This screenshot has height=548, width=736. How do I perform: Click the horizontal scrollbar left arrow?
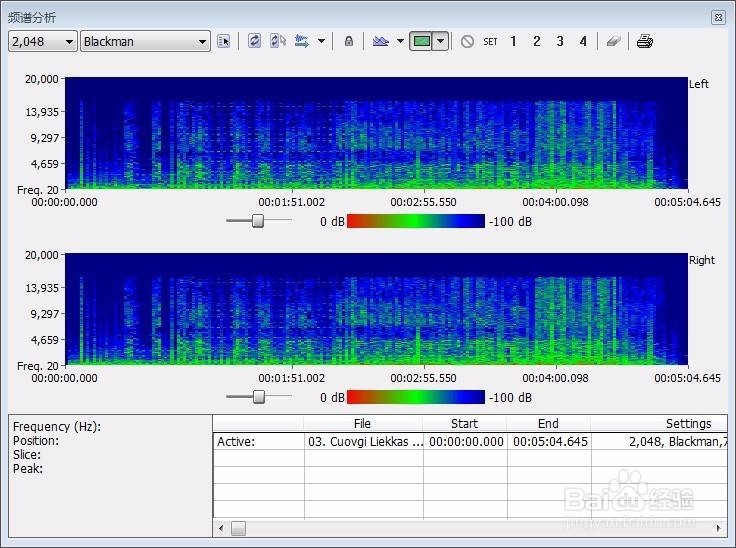pos(221,528)
